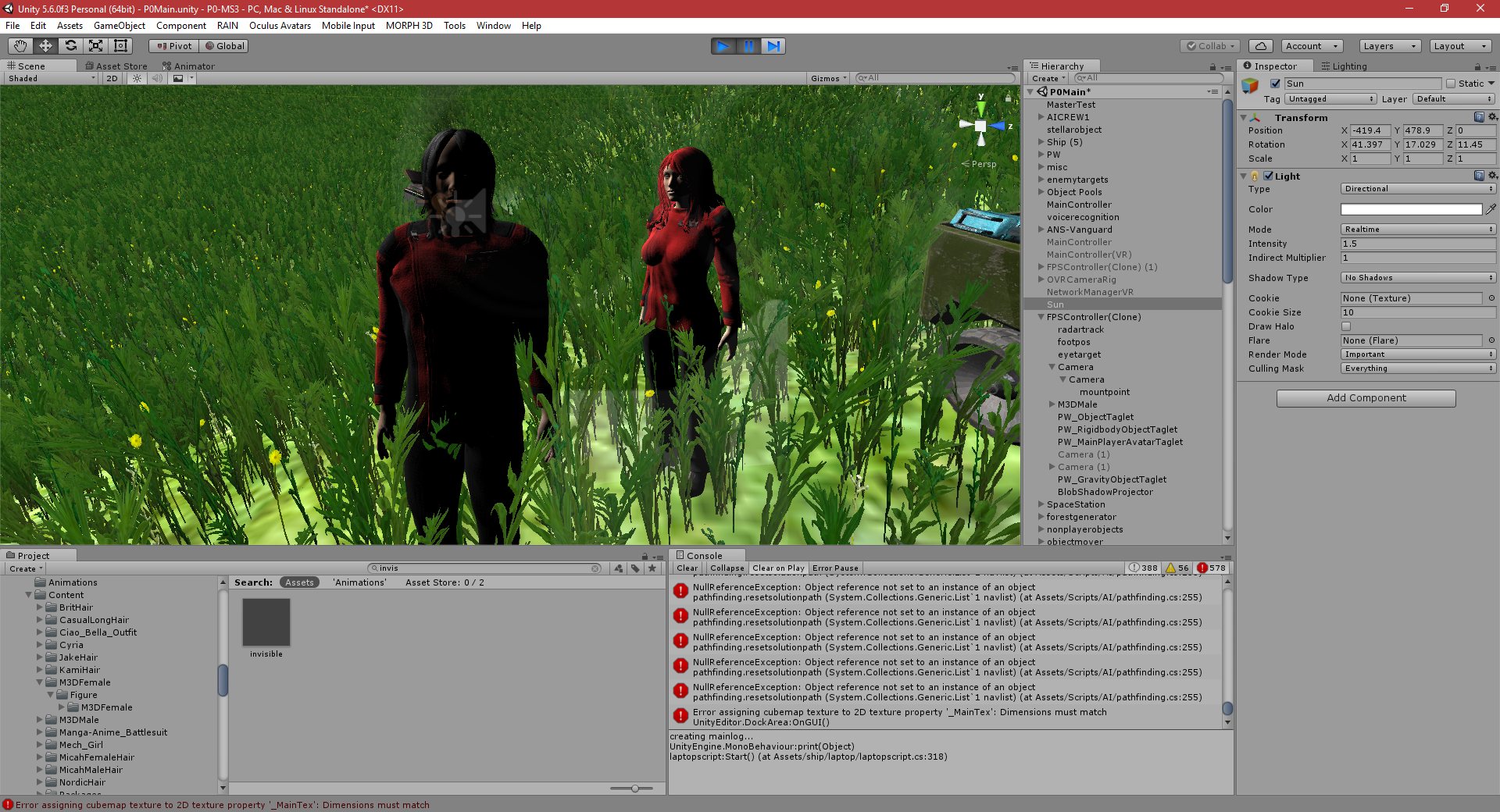This screenshot has height=812, width=1500.
Task: Open Light component gear menu
Action: point(1492,176)
